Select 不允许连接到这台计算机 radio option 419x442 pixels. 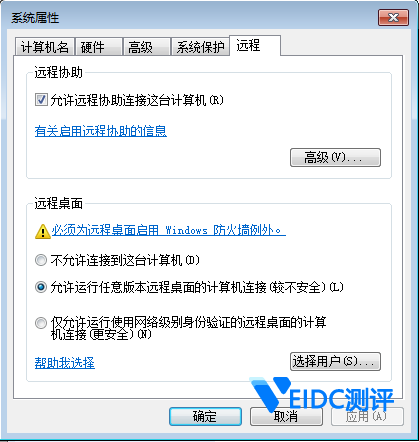41,260
